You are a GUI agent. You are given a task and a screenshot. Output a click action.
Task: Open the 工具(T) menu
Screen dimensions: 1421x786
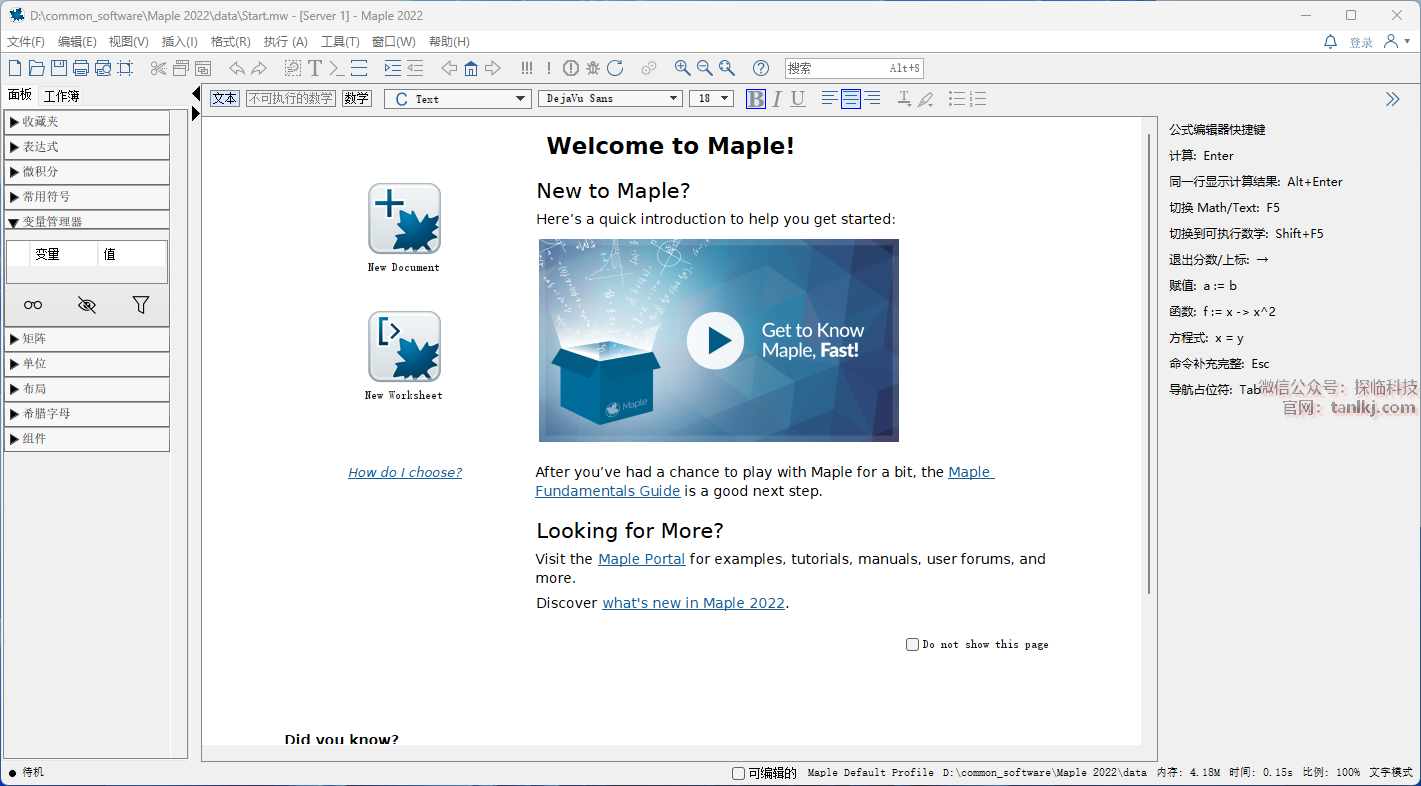[x=340, y=42]
